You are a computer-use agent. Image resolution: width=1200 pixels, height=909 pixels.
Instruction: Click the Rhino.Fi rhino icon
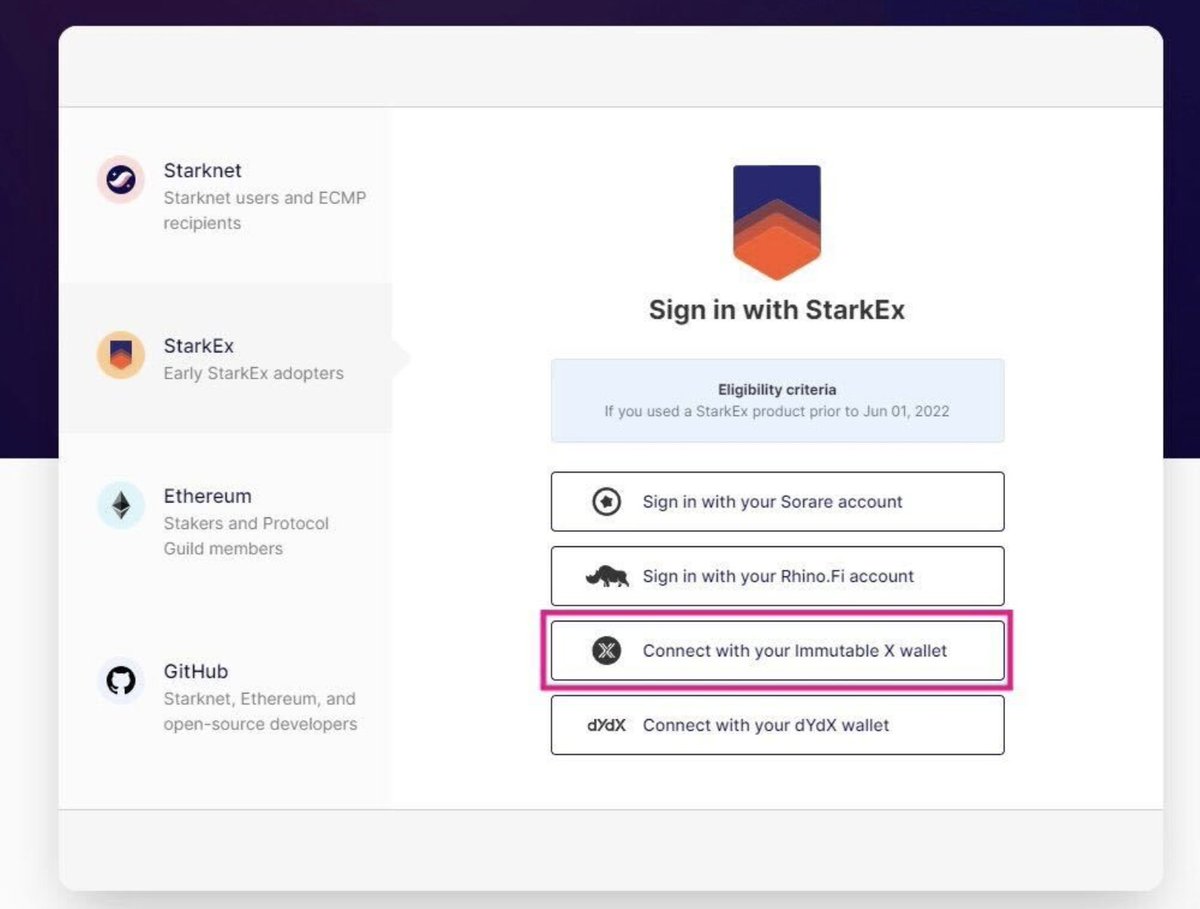tap(607, 577)
